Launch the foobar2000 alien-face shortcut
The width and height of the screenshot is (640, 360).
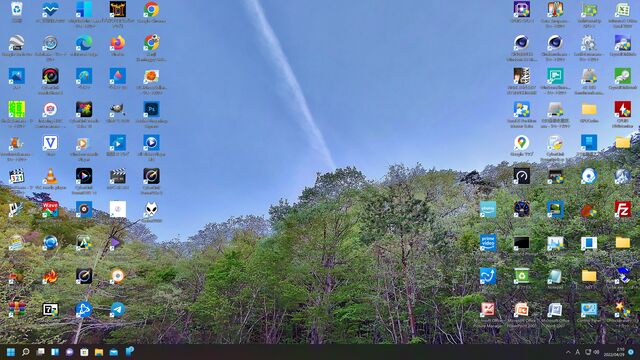pos(151,210)
